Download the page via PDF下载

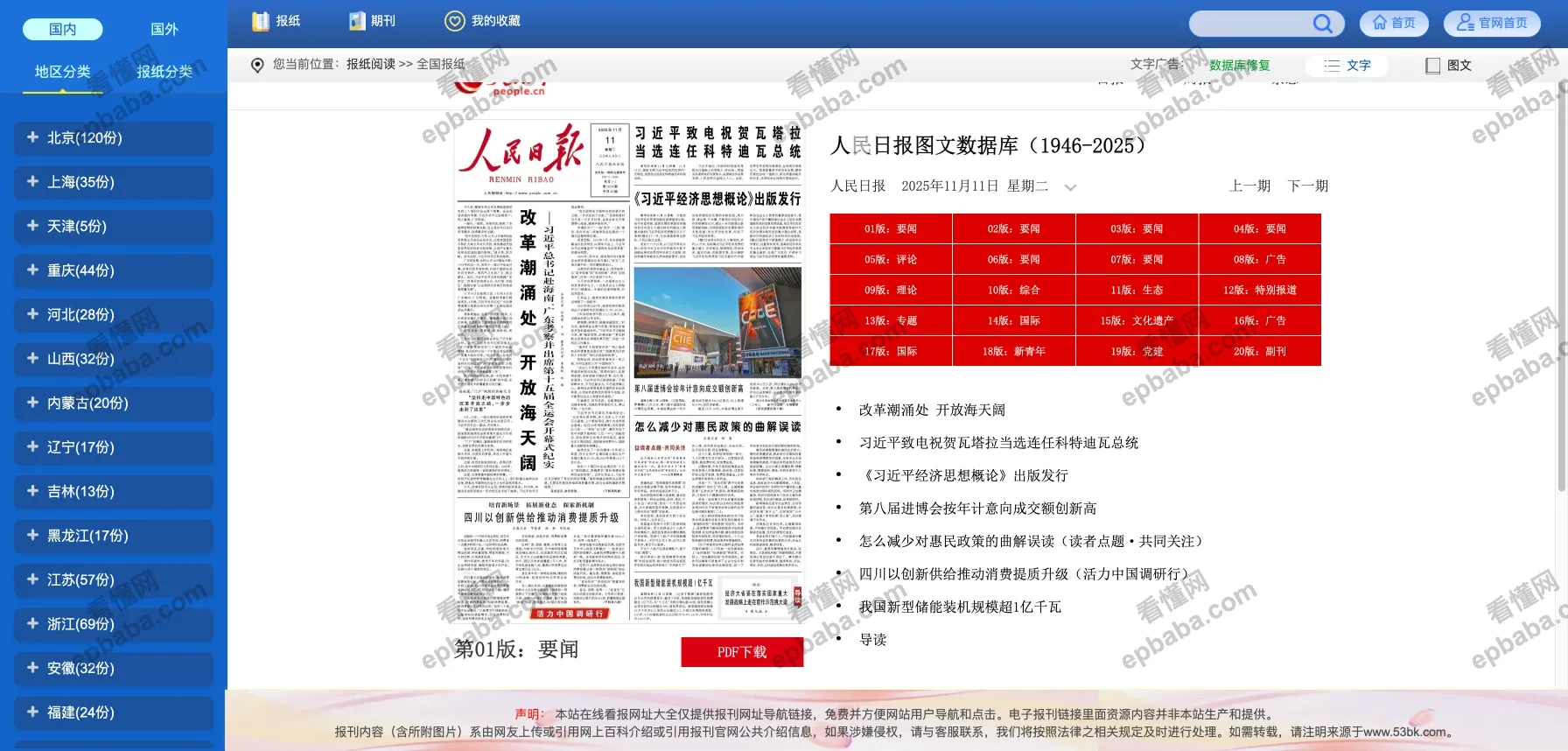click(x=742, y=652)
